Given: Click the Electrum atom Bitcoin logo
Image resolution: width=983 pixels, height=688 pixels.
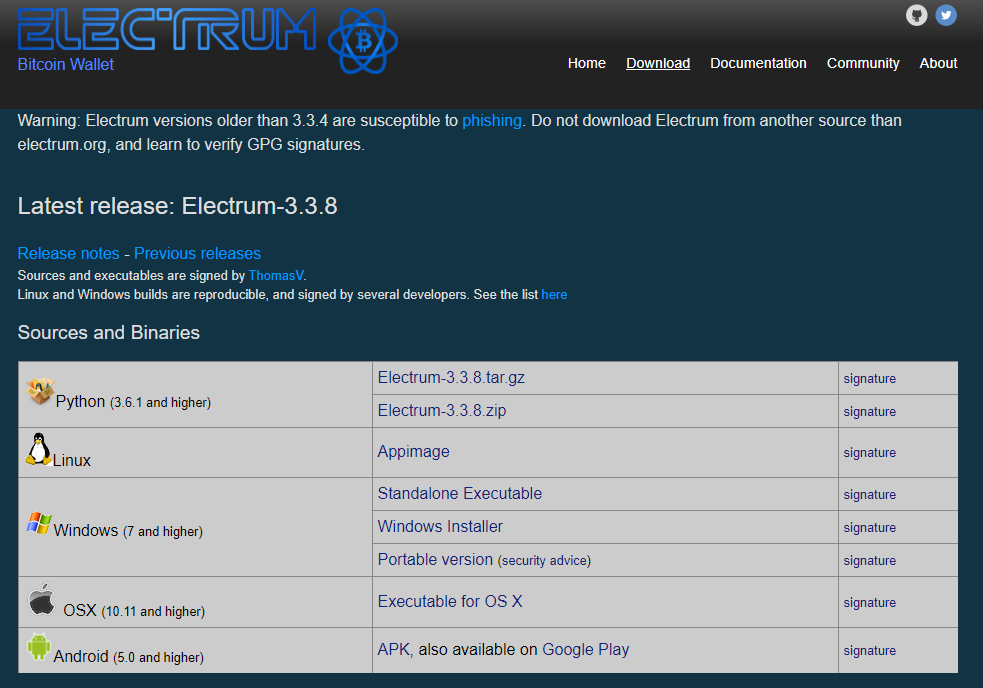Looking at the screenshot, I should [x=363, y=41].
